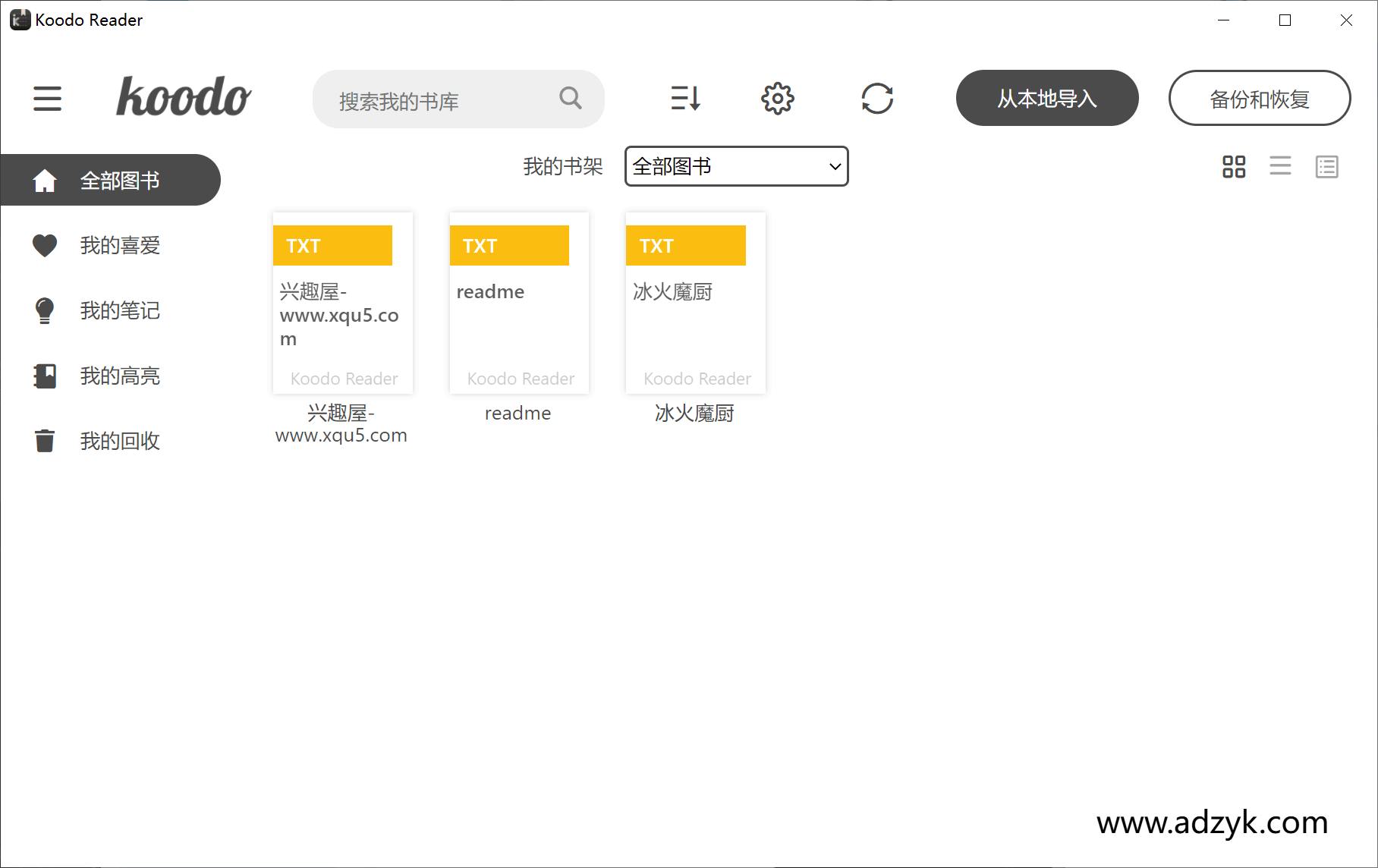Click 从本地导入 import button

coord(1047,98)
